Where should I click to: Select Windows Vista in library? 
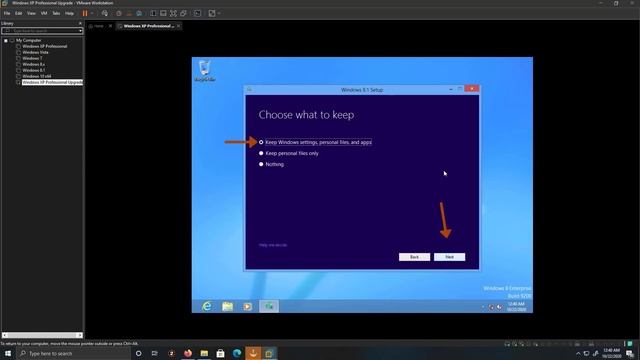click(x=35, y=52)
